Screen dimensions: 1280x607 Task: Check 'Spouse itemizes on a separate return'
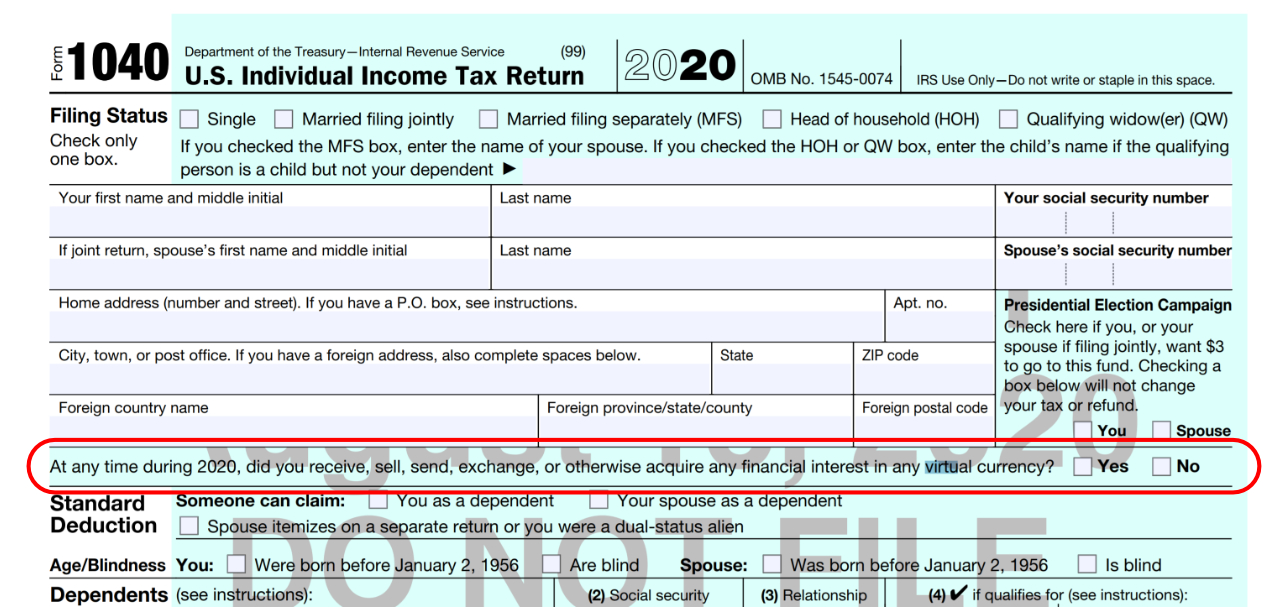pos(189,524)
